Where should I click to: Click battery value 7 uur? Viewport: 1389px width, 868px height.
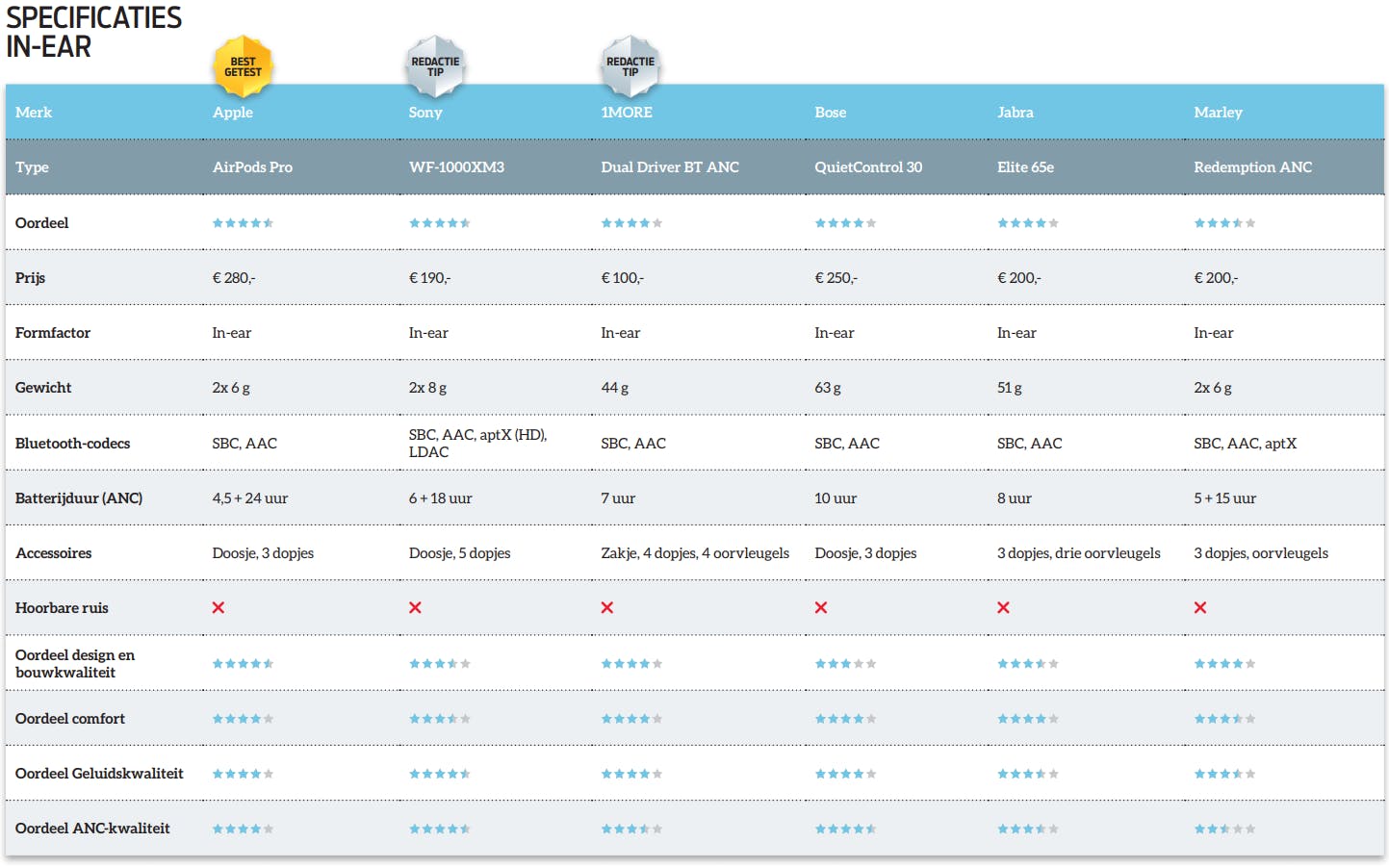[x=618, y=498]
